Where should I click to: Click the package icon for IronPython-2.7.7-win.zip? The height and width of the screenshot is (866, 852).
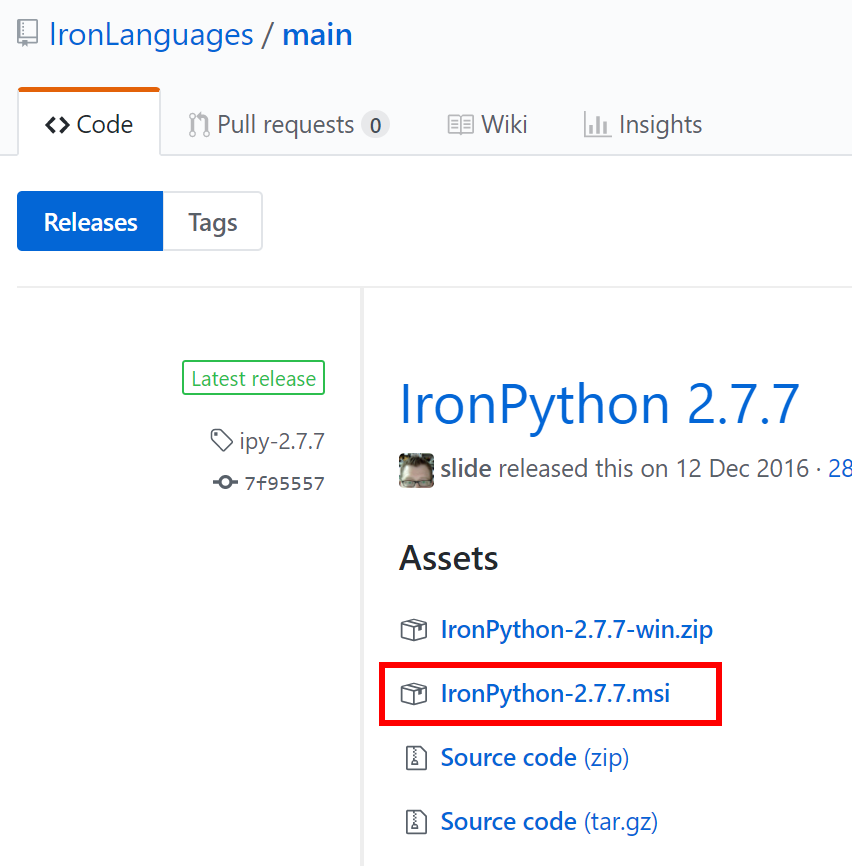coord(414,630)
